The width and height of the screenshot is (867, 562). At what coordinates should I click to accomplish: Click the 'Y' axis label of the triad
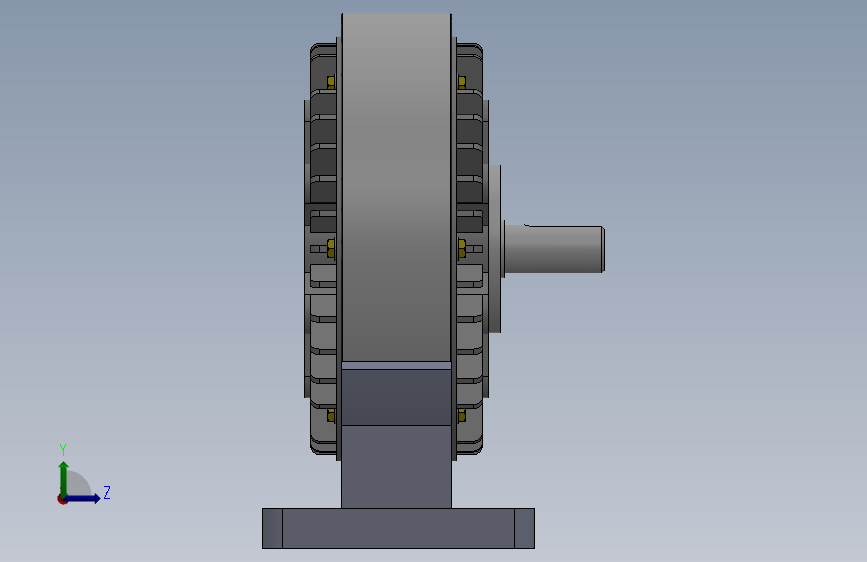click(63, 449)
